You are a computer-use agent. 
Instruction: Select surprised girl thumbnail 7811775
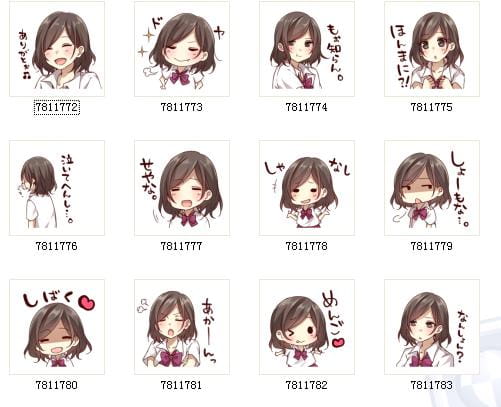[x=432, y=49]
